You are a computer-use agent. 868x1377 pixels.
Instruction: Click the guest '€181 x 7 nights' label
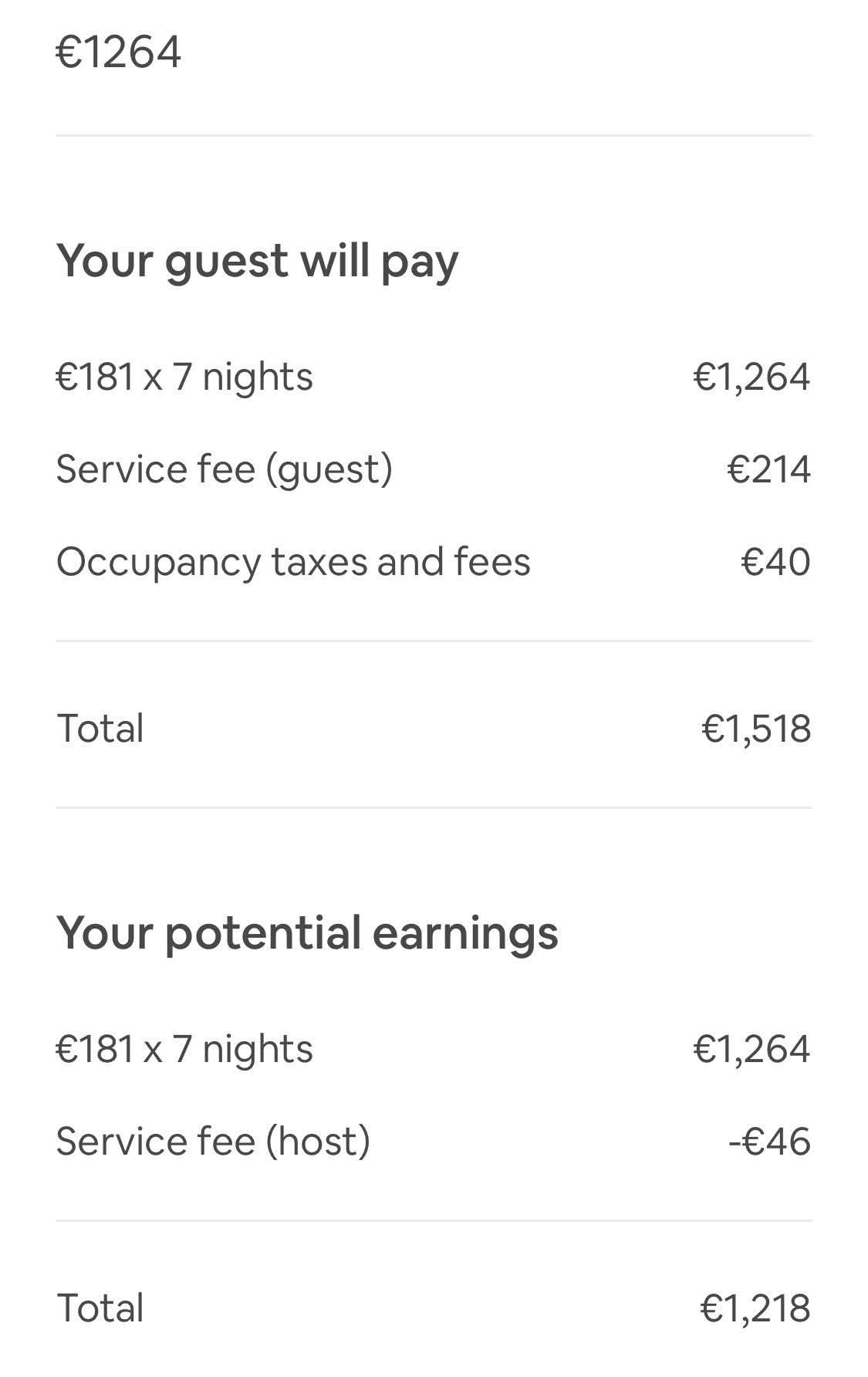tap(184, 377)
